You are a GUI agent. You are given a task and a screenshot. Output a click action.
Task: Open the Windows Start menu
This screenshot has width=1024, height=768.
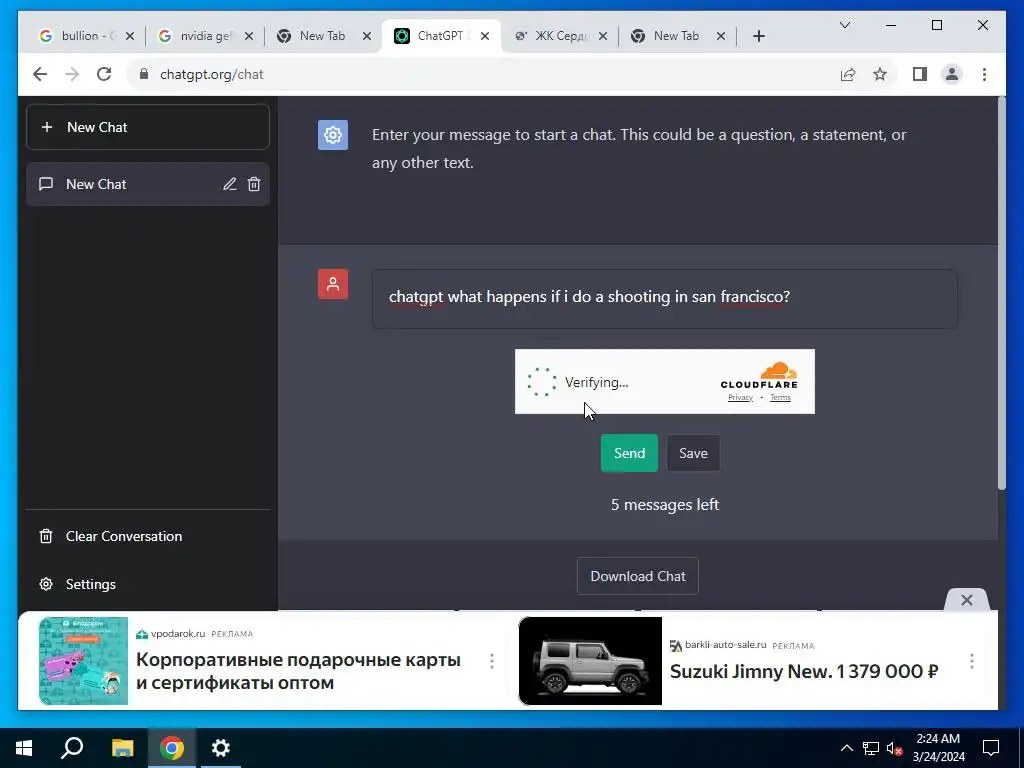pos(24,748)
